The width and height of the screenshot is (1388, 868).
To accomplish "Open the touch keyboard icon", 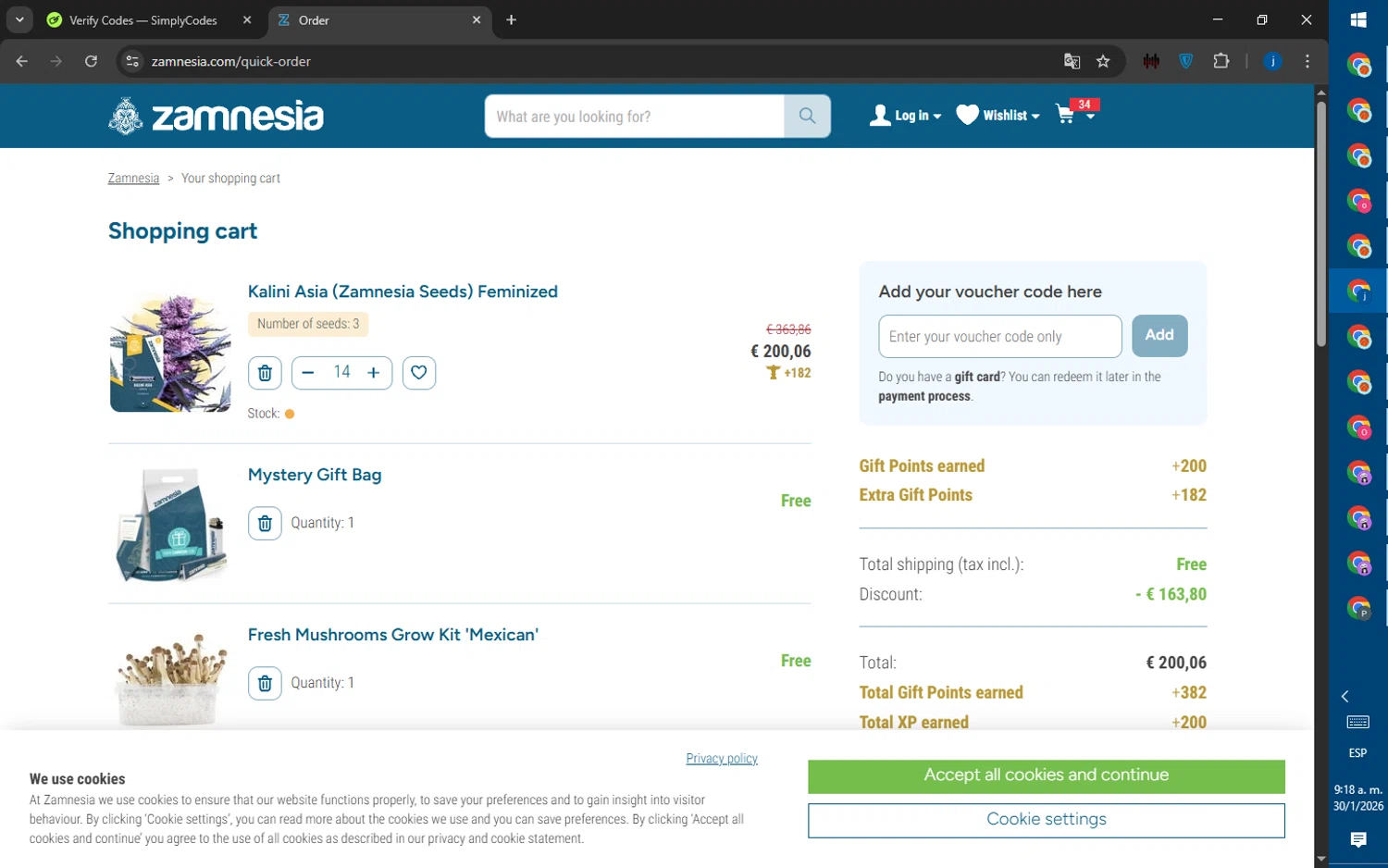I will coord(1357,722).
